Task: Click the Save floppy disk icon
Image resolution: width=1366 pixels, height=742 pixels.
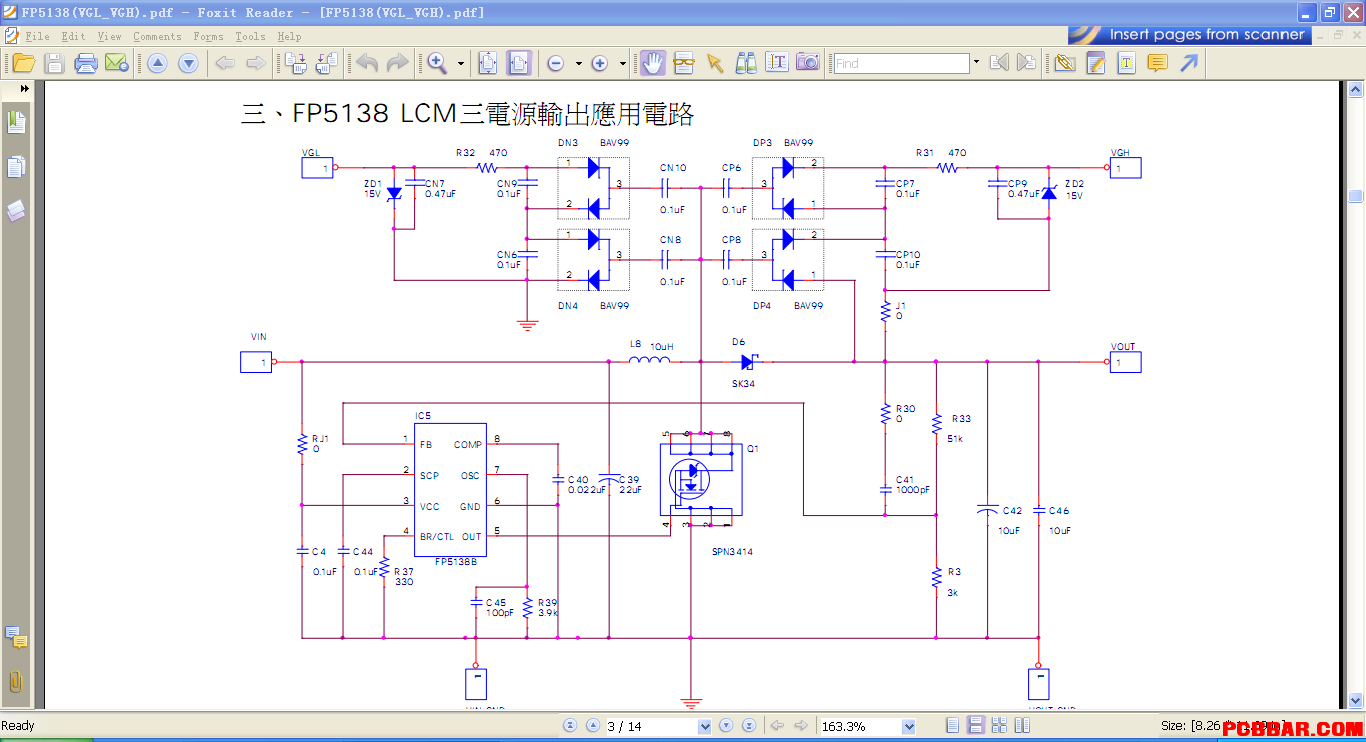Action: coord(55,63)
